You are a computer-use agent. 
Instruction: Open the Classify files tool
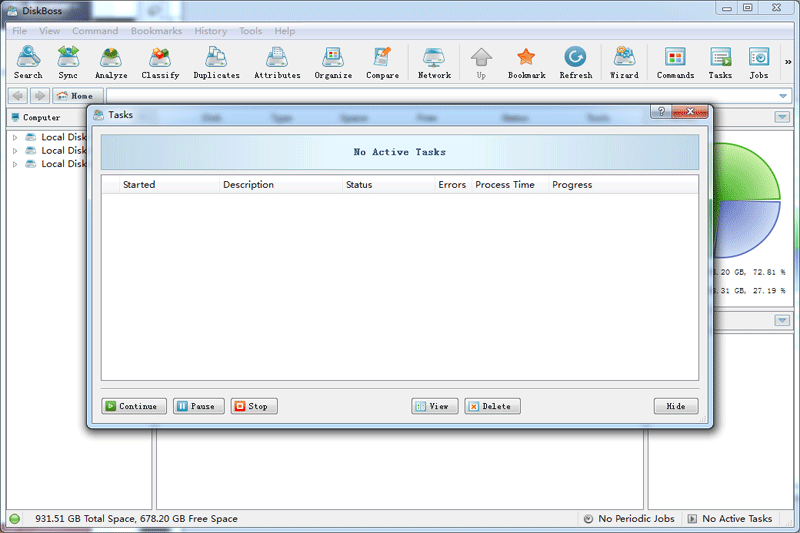point(160,62)
